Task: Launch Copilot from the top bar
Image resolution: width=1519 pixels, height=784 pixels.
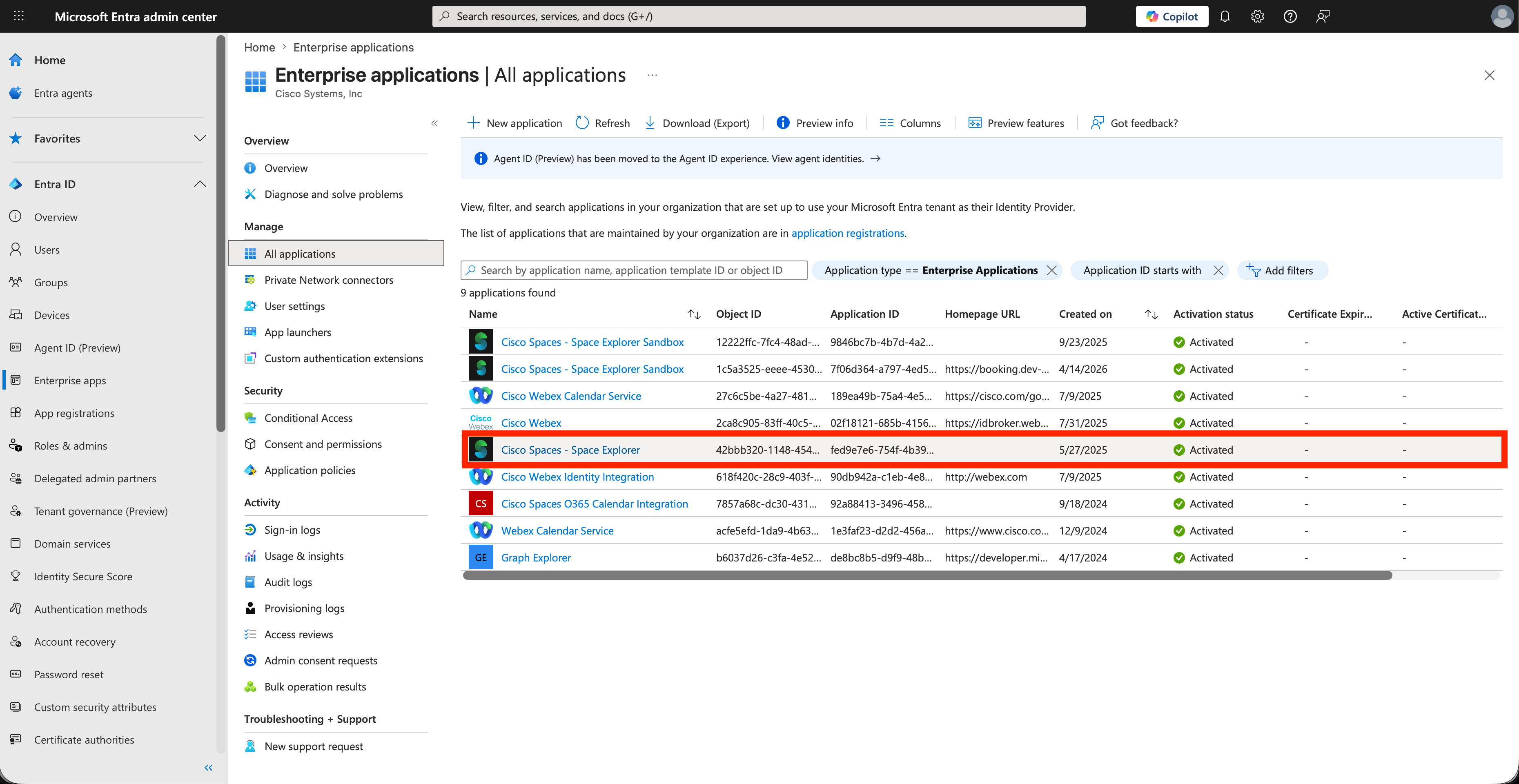Action: coord(1172,16)
